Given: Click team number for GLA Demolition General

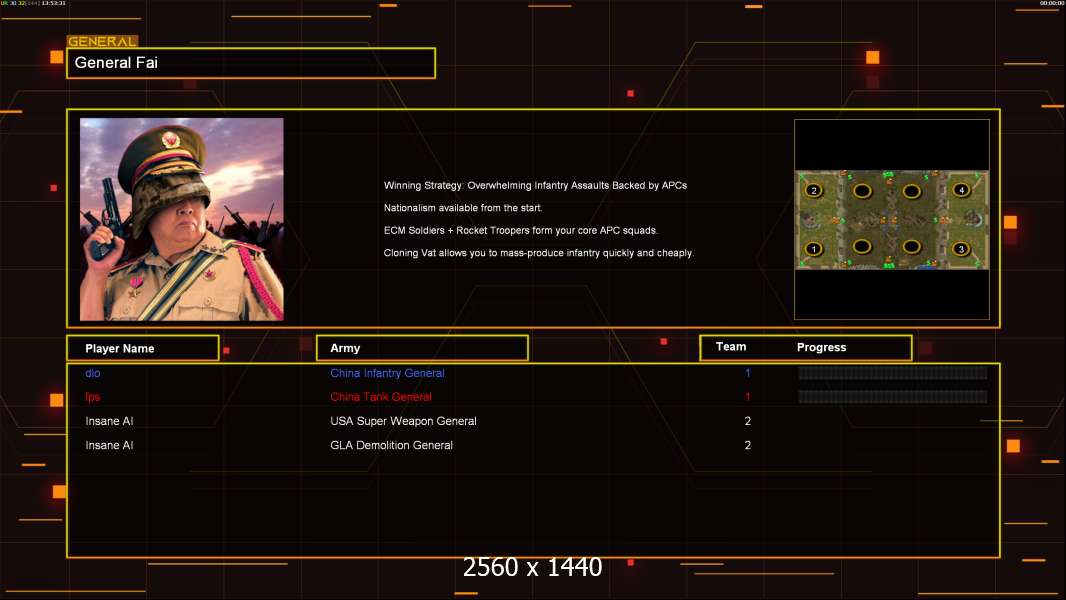Looking at the screenshot, I should pyautogui.click(x=747, y=445).
